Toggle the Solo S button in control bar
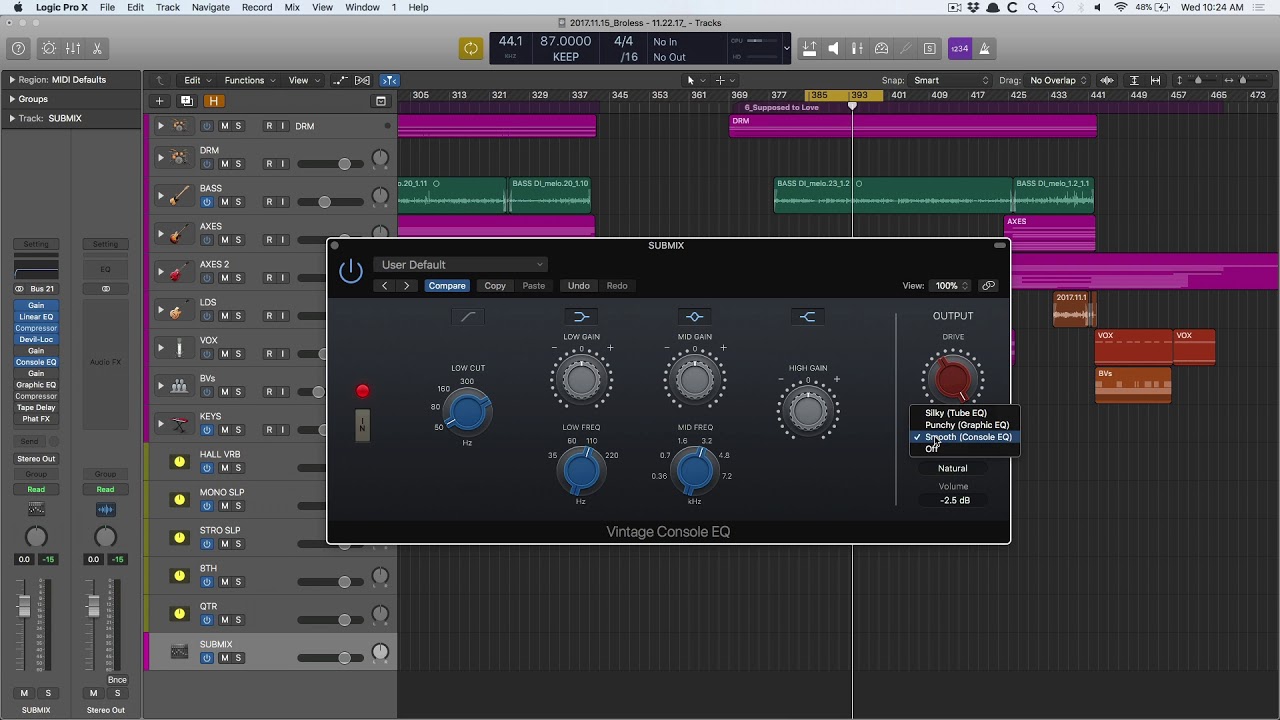Viewport: 1280px width, 720px height. coord(929,48)
